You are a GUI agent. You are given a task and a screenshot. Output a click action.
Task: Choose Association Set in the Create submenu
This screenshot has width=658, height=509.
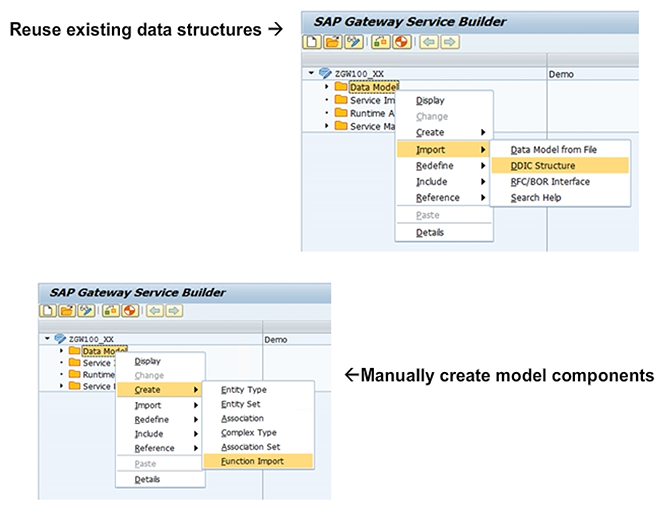250,447
